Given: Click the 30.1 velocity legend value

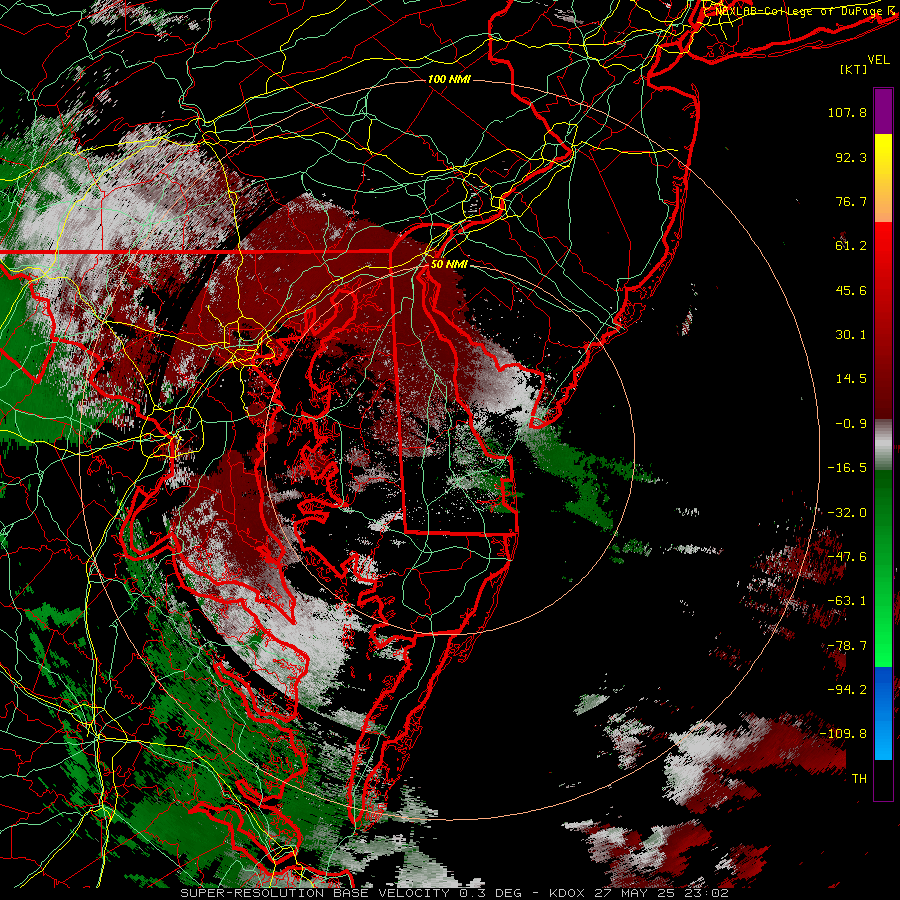Looking at the screenshot, I should click(851, 335).
